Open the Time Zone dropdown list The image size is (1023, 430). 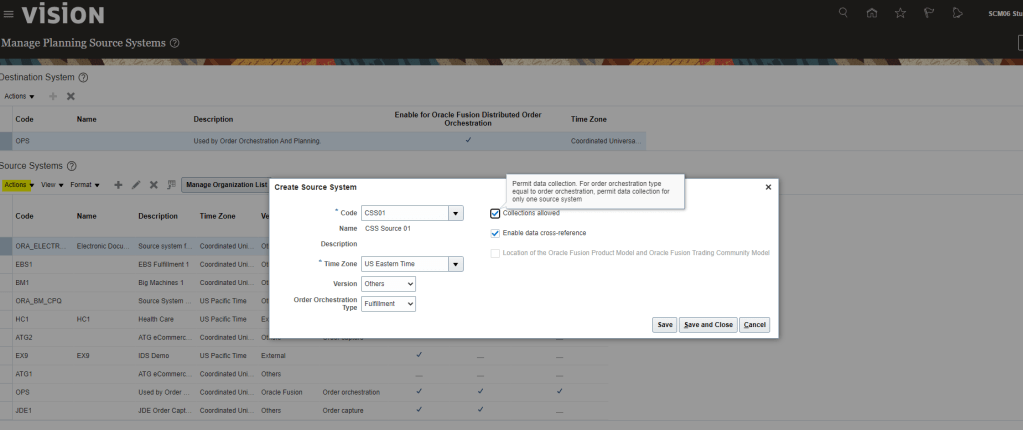coord(456,264)
